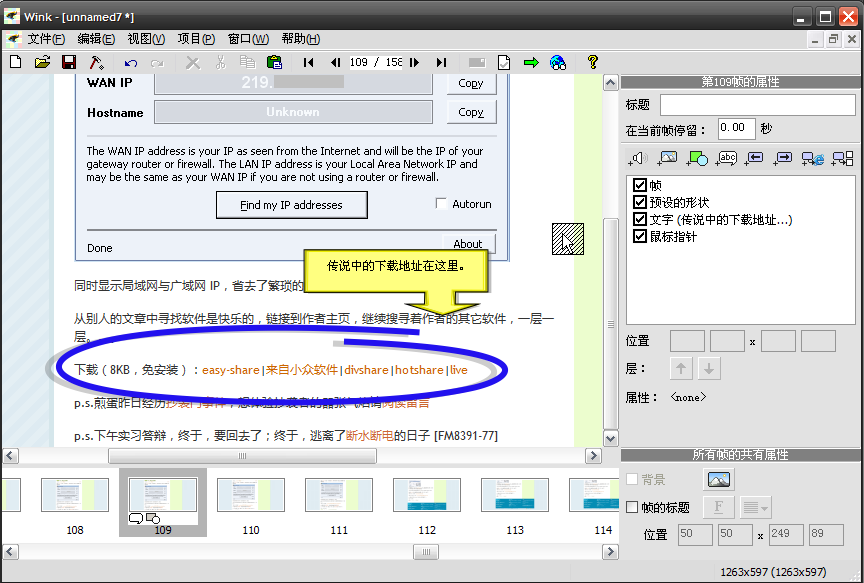Select the yellow callout text box
The height and width of the screenshot is (583, 864).
[396, 270]
